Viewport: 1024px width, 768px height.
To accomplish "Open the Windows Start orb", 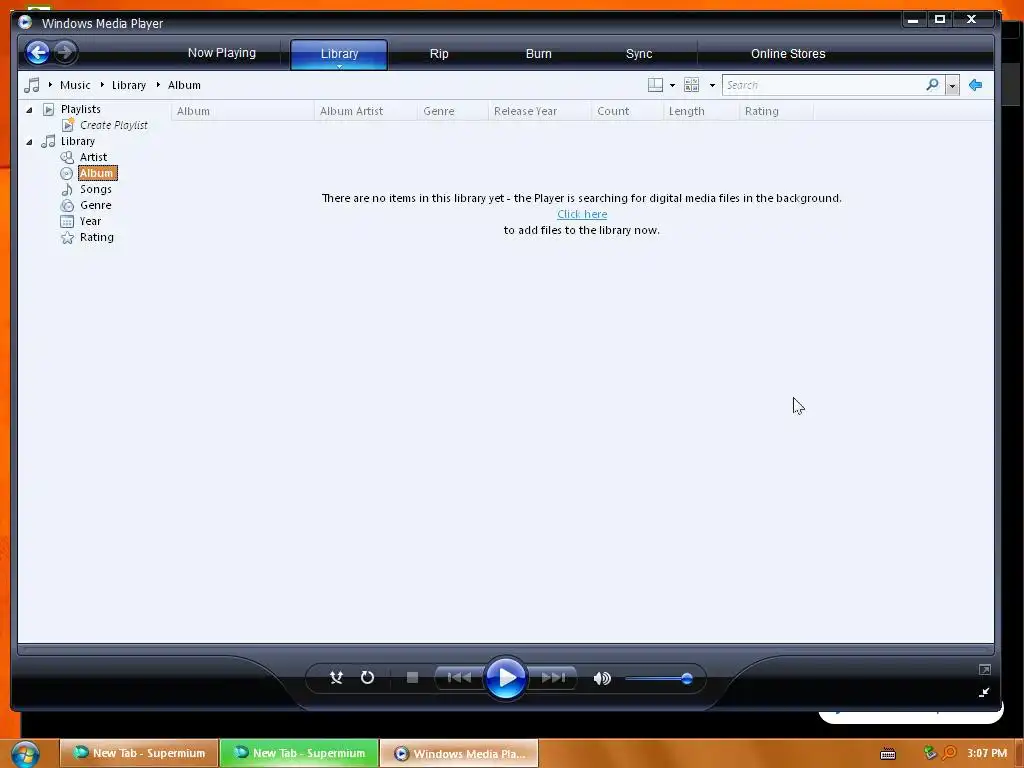I will pos(25,753).
